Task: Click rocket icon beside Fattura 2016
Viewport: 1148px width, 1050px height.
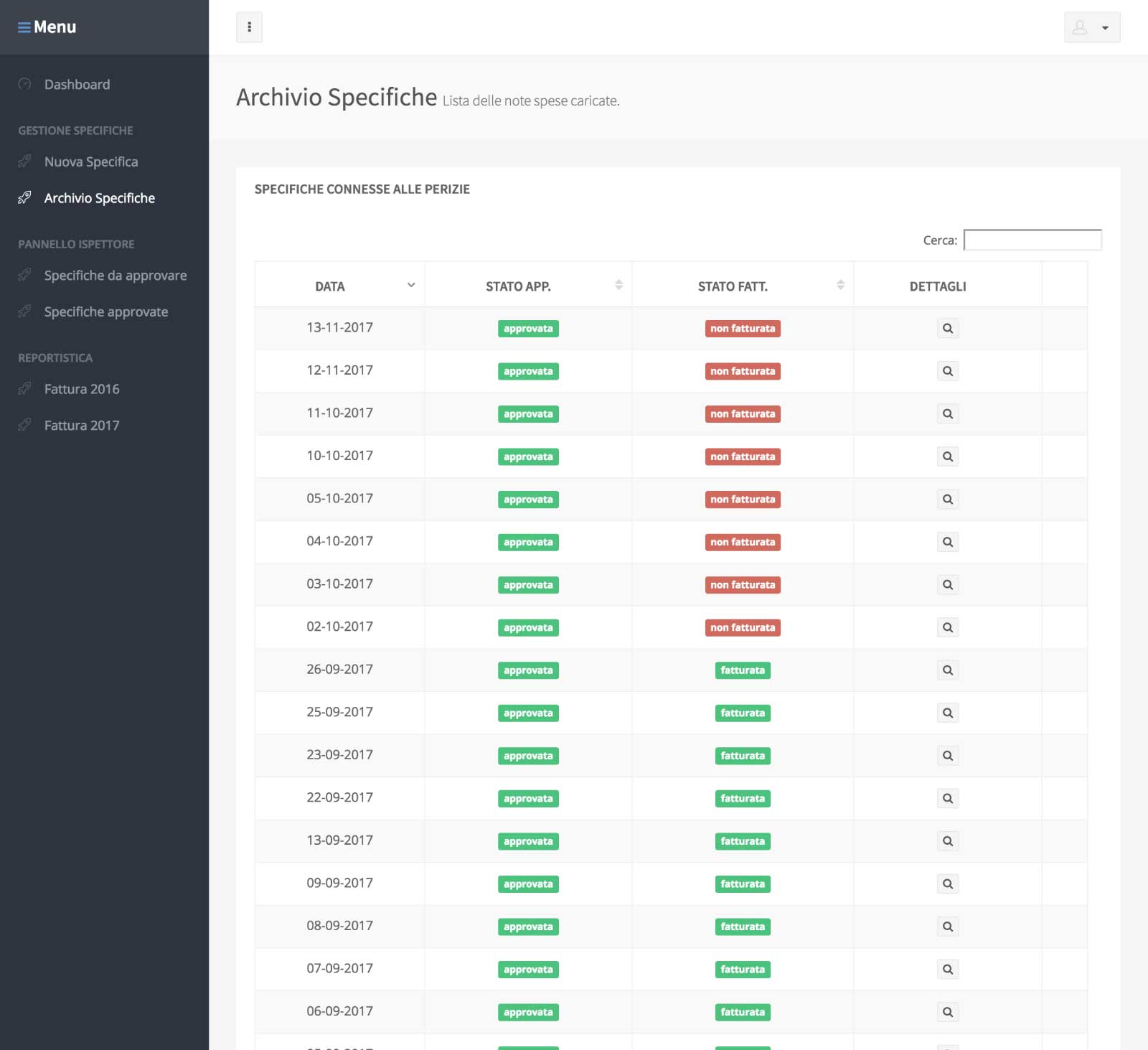Action: 24,388
